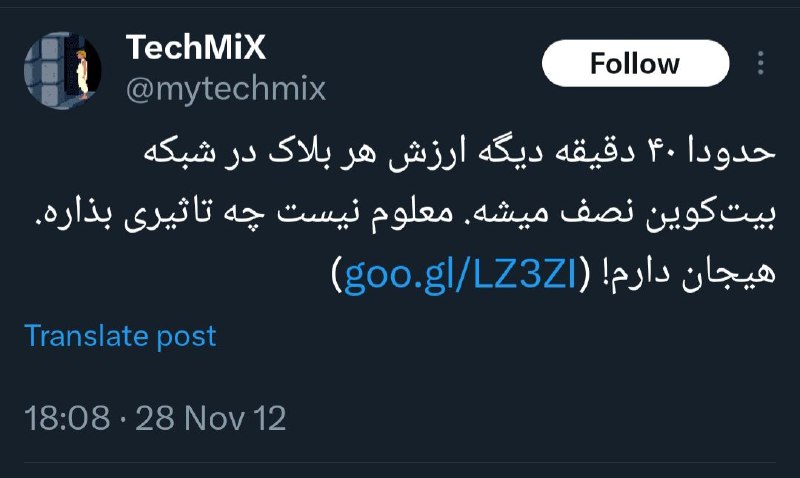Open the goo.gl/LZ3ZI link
Viewport: 800px width, 478px height.
(460, 276)
